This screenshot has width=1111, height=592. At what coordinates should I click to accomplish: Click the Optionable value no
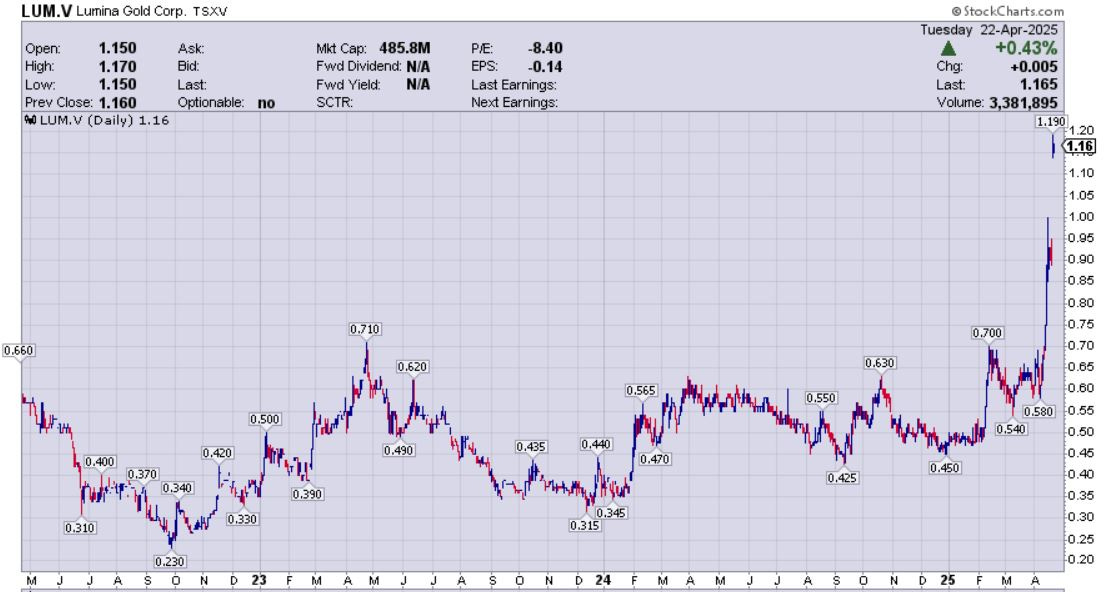(x=266, y=103)
